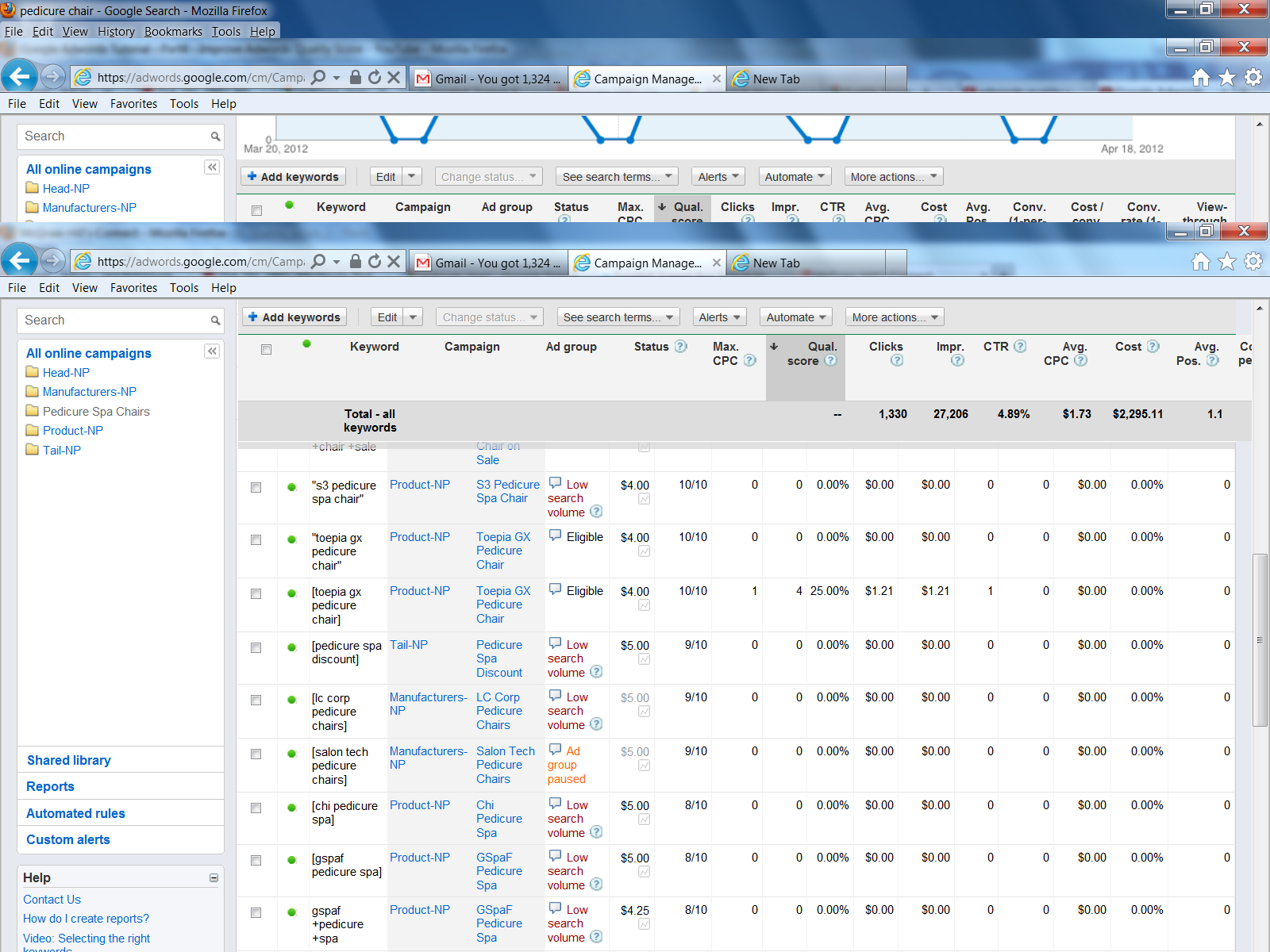Open the Firefox Bookmarks menu
Viewport: 1270px width, 952px height.
click(x=173, y=32)
